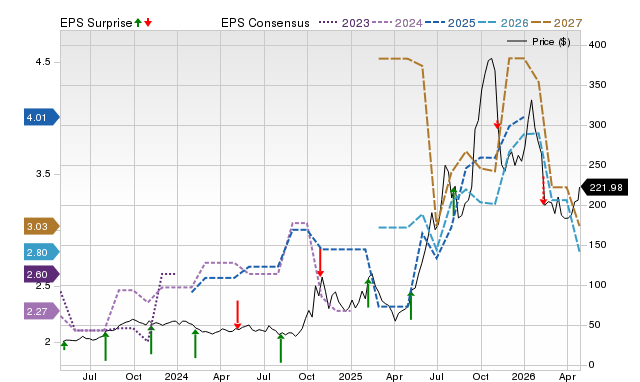Click the 2.80 light blue EPS tag
The width and height of the screenshot is (640, 382).
pos(42,253)
